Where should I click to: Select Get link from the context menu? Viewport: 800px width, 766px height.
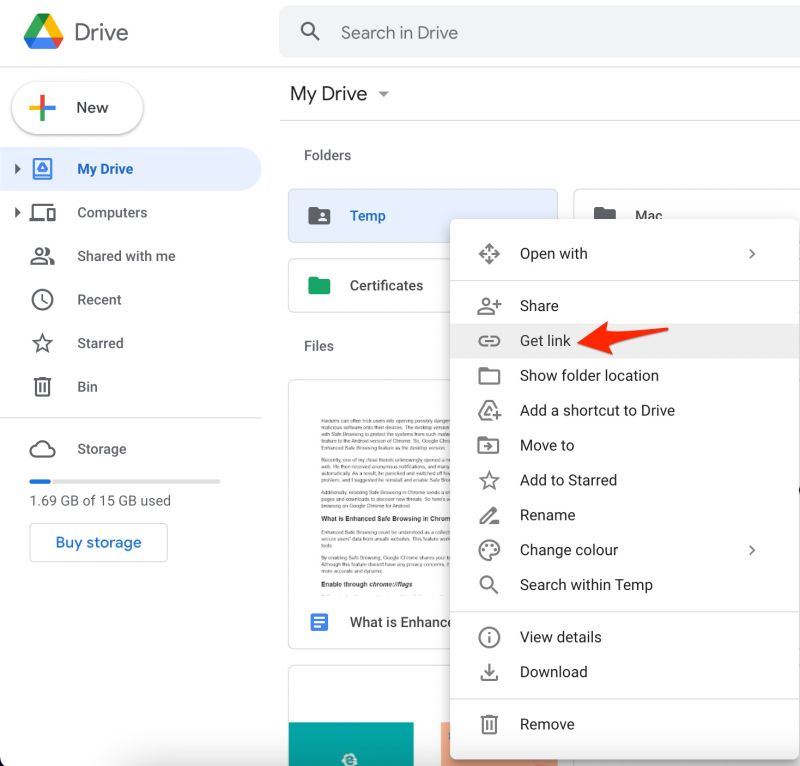click(x=545, y=340)
